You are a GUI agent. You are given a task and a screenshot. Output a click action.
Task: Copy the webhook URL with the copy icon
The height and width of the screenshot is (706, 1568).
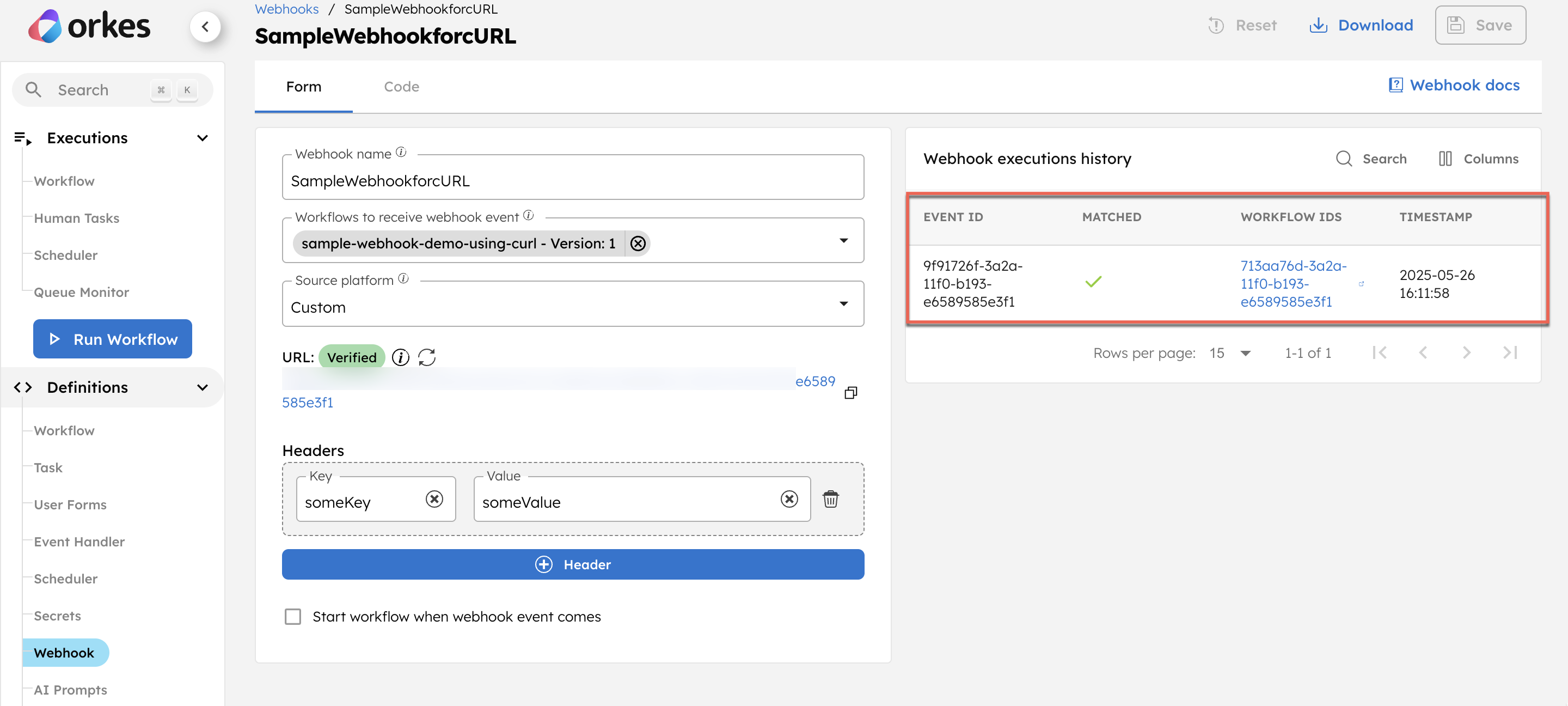click(850, 393)
